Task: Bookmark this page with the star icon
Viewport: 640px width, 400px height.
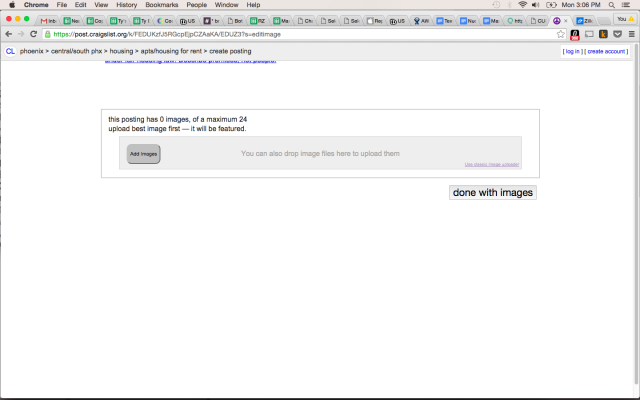Action: click(x=561, y=34)
